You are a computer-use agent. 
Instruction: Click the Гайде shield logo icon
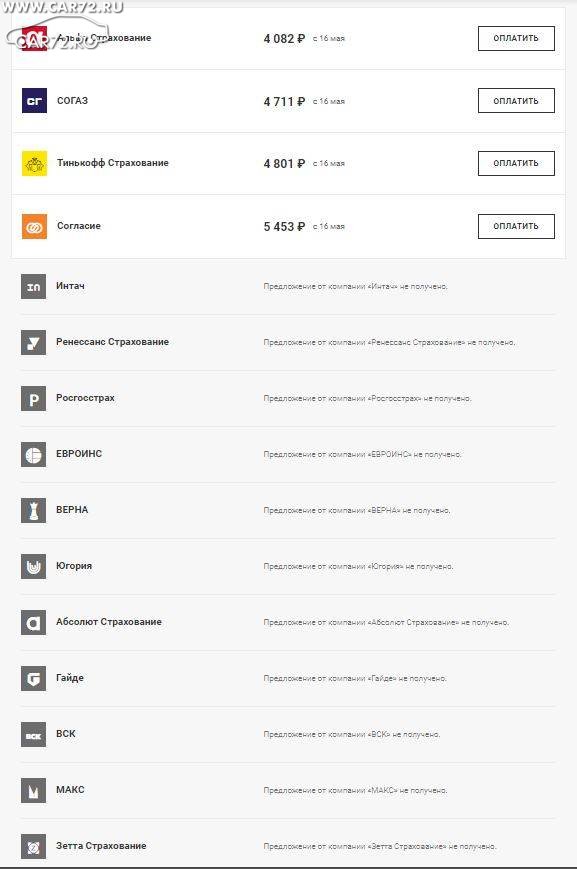click(x=33, y=678)
